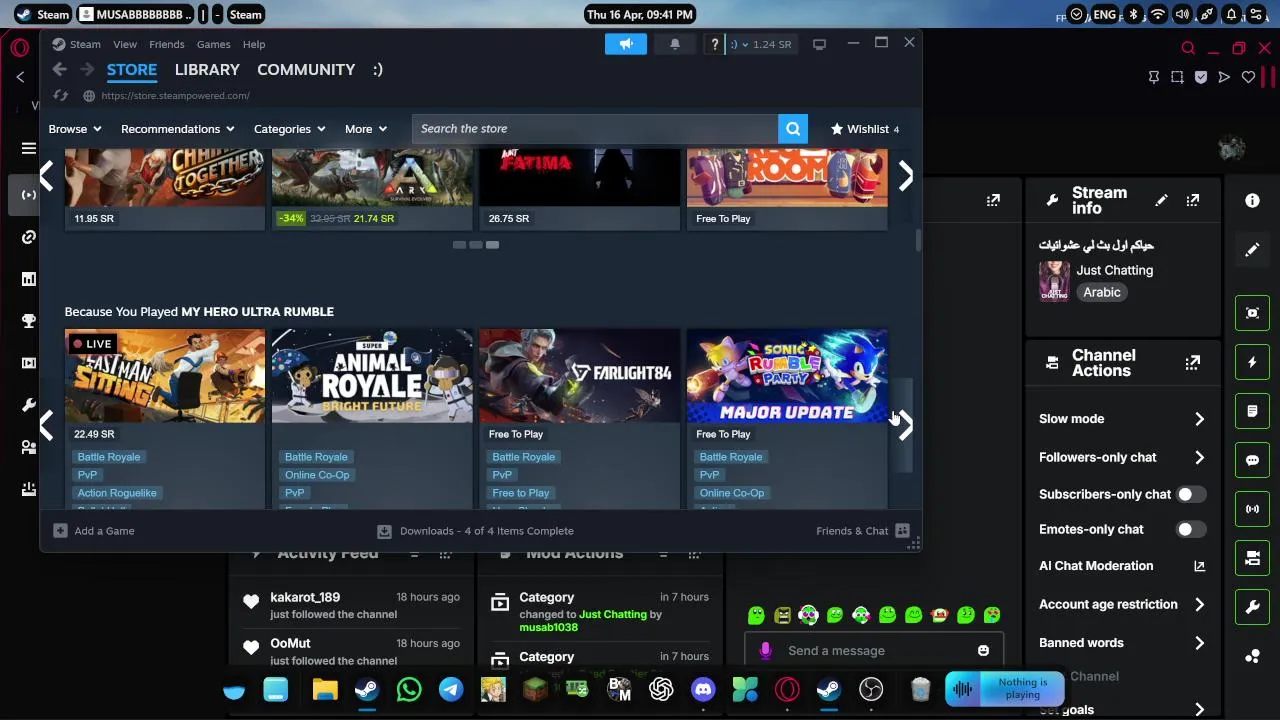This screenshot has width=1280, height=720.
Task: Click the Arabic language tag
Action: click(1102, 292)
